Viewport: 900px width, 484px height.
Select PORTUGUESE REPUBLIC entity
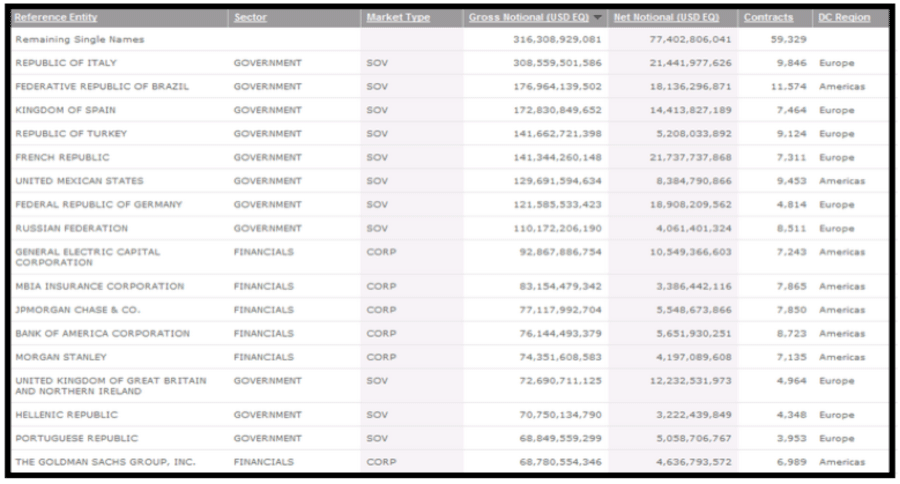click(76, 439)
